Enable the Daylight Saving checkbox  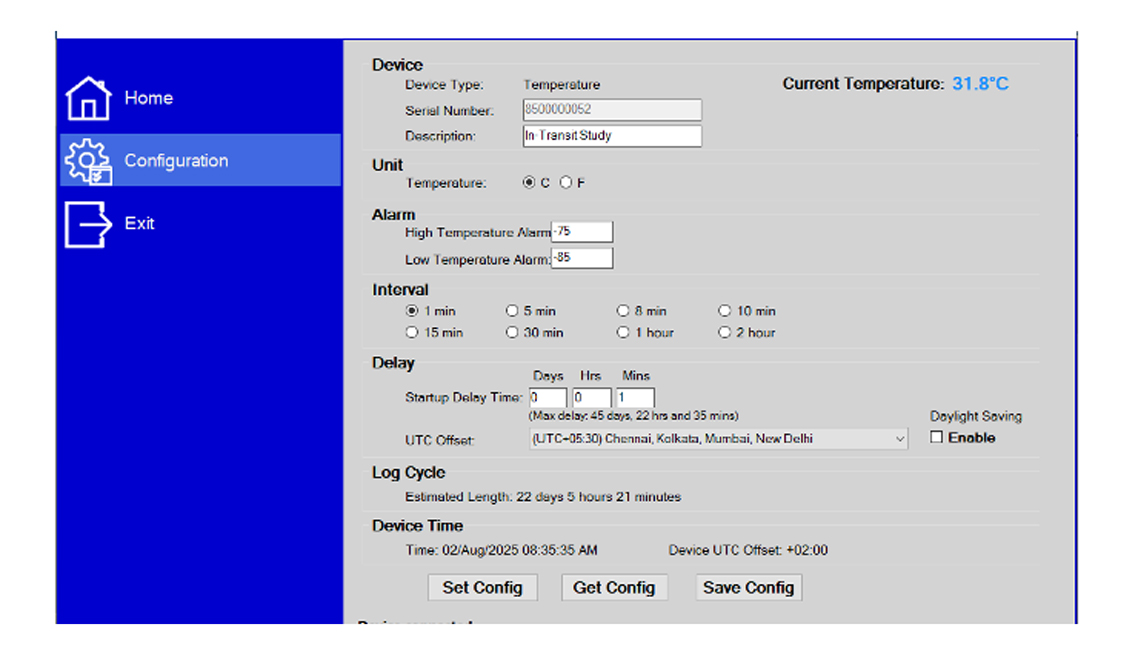pos(937,438)
